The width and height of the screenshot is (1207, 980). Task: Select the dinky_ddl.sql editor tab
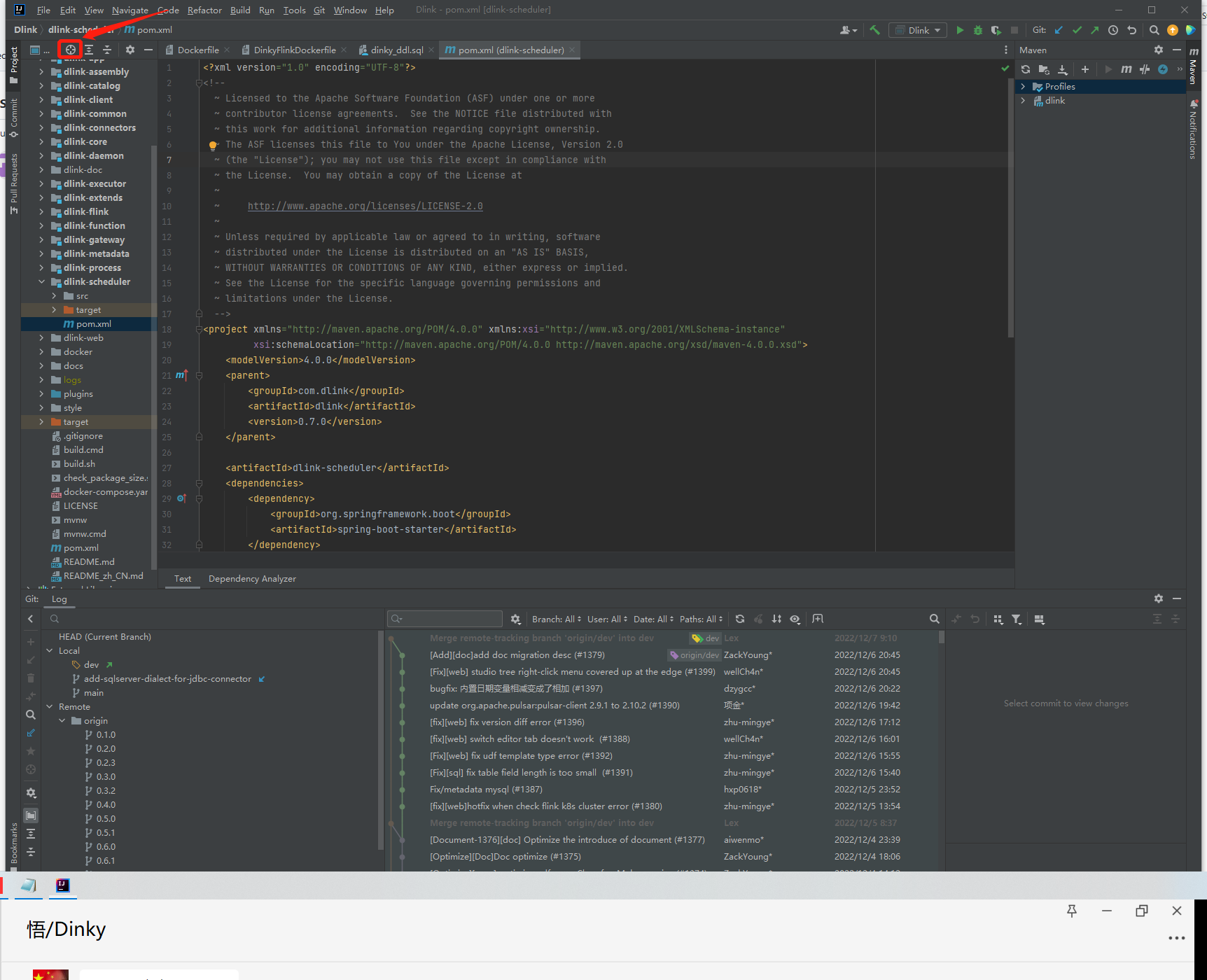click(x=398, y=50)
